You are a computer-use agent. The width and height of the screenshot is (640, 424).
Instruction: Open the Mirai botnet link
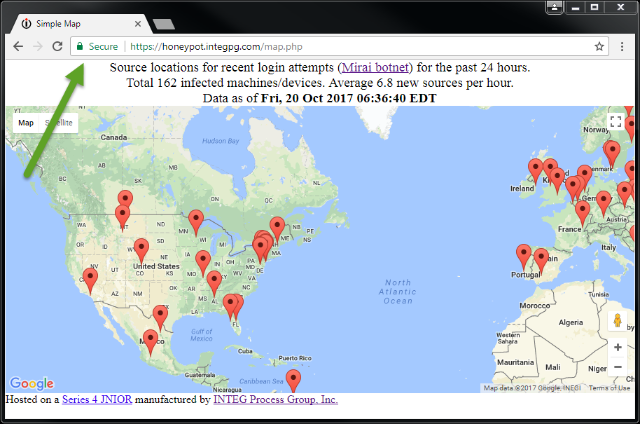pyautogui.click(x=375, y=67)
